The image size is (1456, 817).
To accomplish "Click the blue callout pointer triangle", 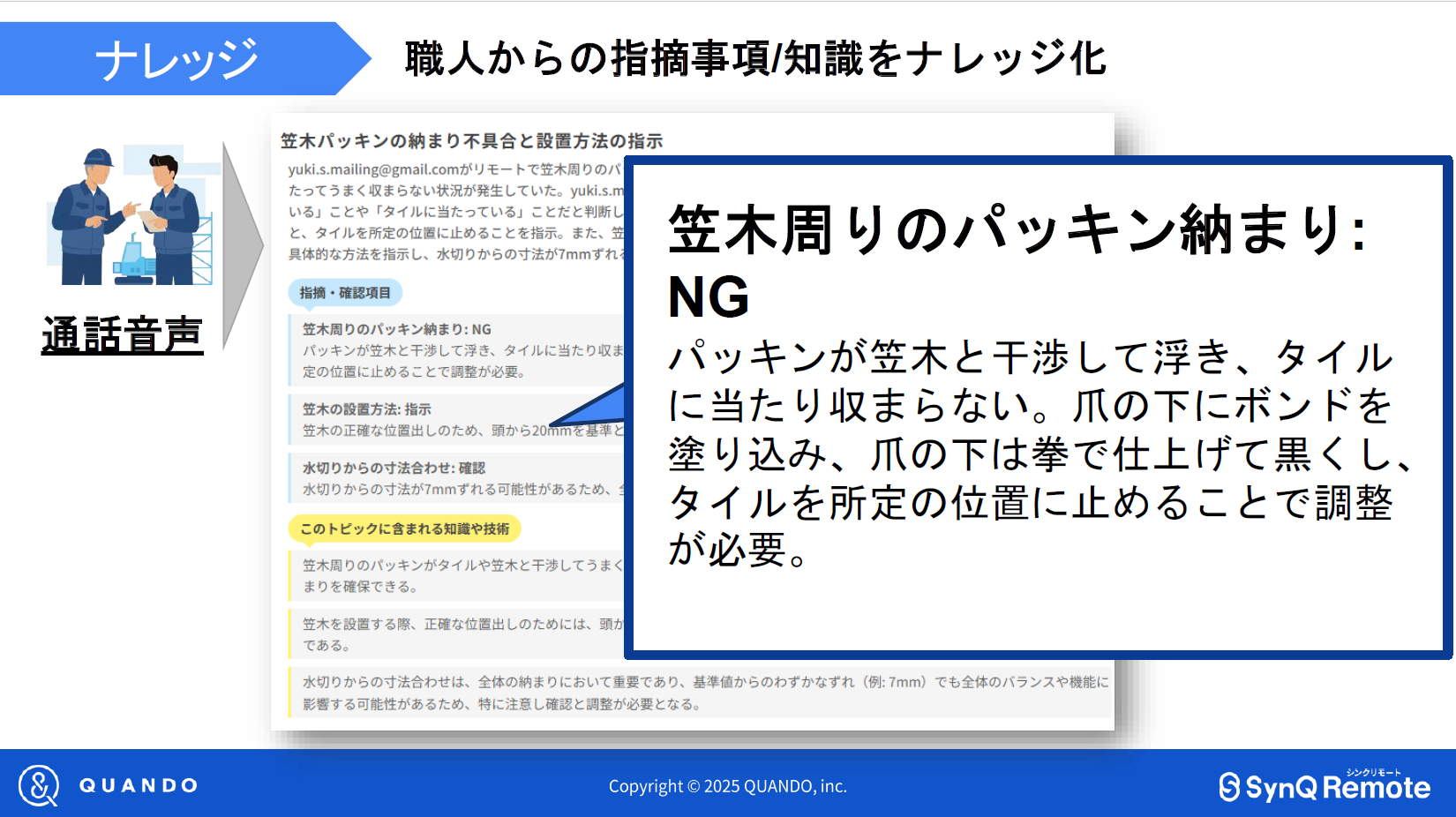I will (x=593, y=409).
